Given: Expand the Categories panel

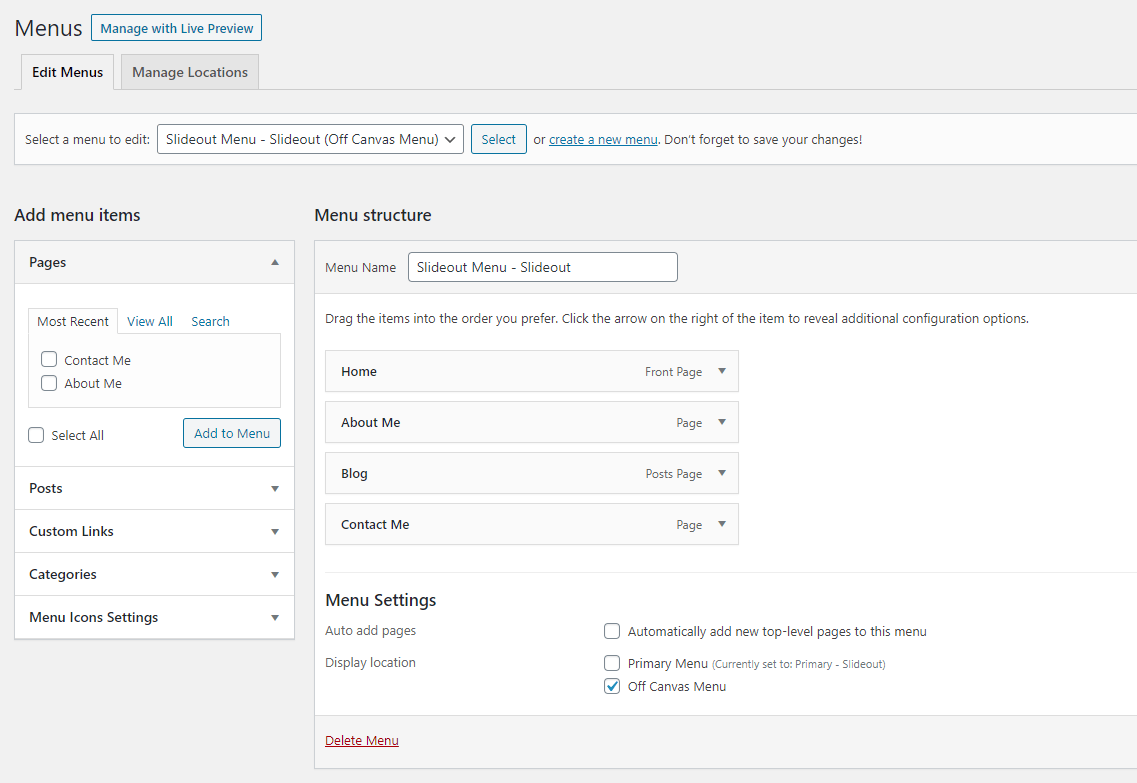Looking at the screenshot, I should tap(275, 575).
